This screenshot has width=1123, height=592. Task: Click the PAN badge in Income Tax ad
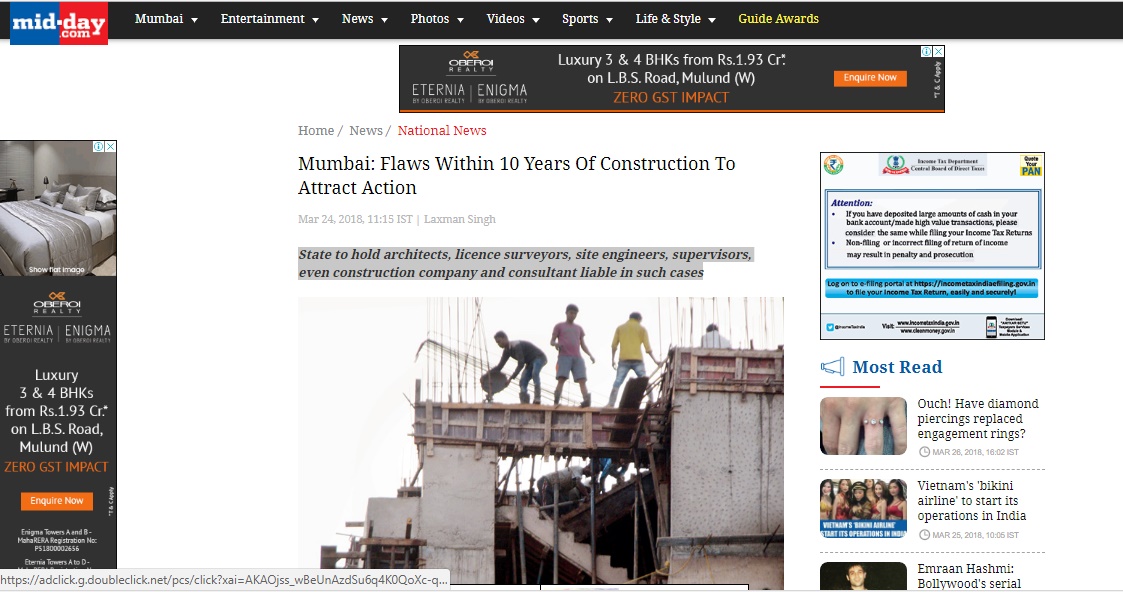(x=1031, y=166)
